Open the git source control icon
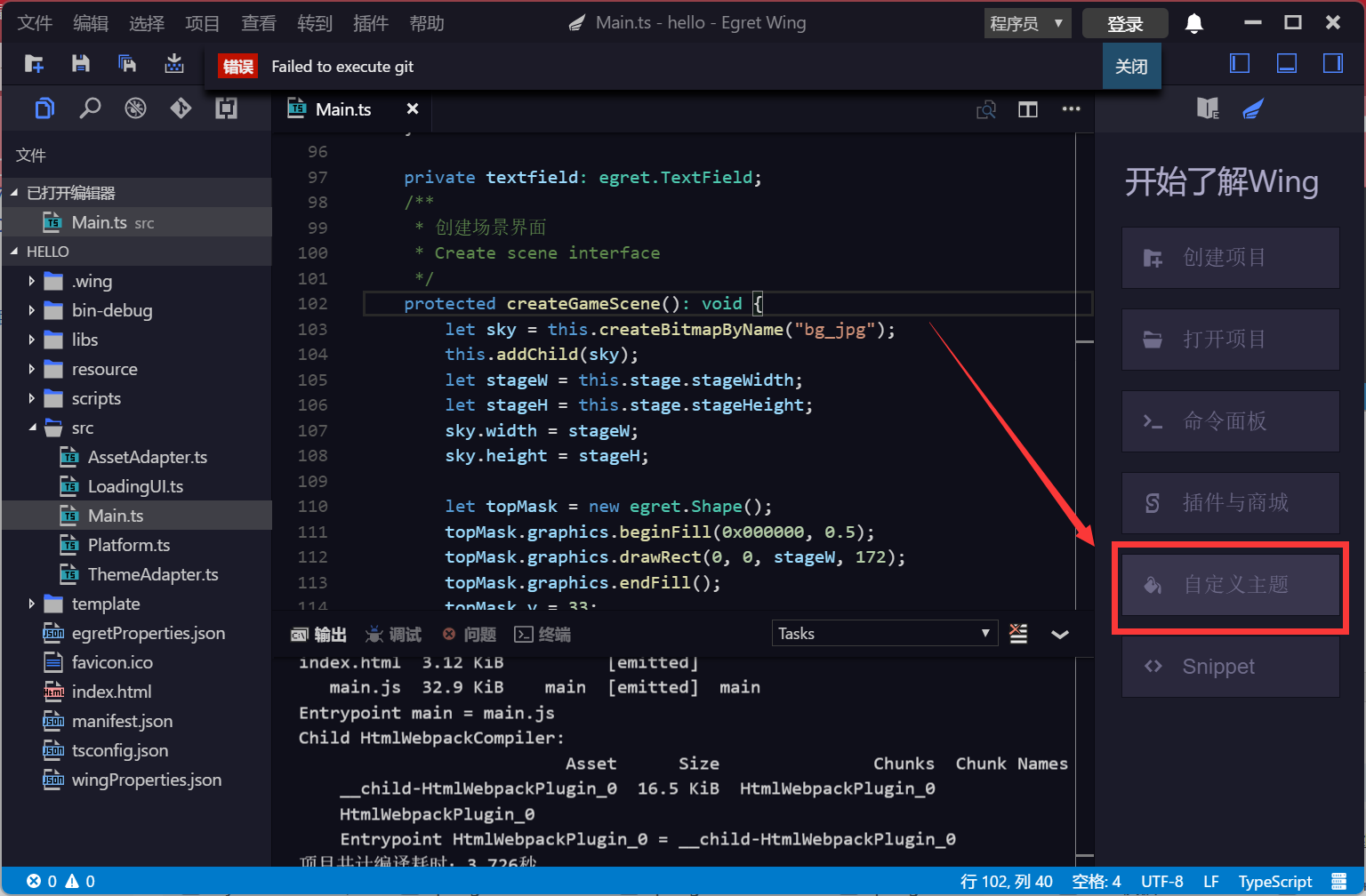This screenshot has width=1366, height=896. click(181, 108)
